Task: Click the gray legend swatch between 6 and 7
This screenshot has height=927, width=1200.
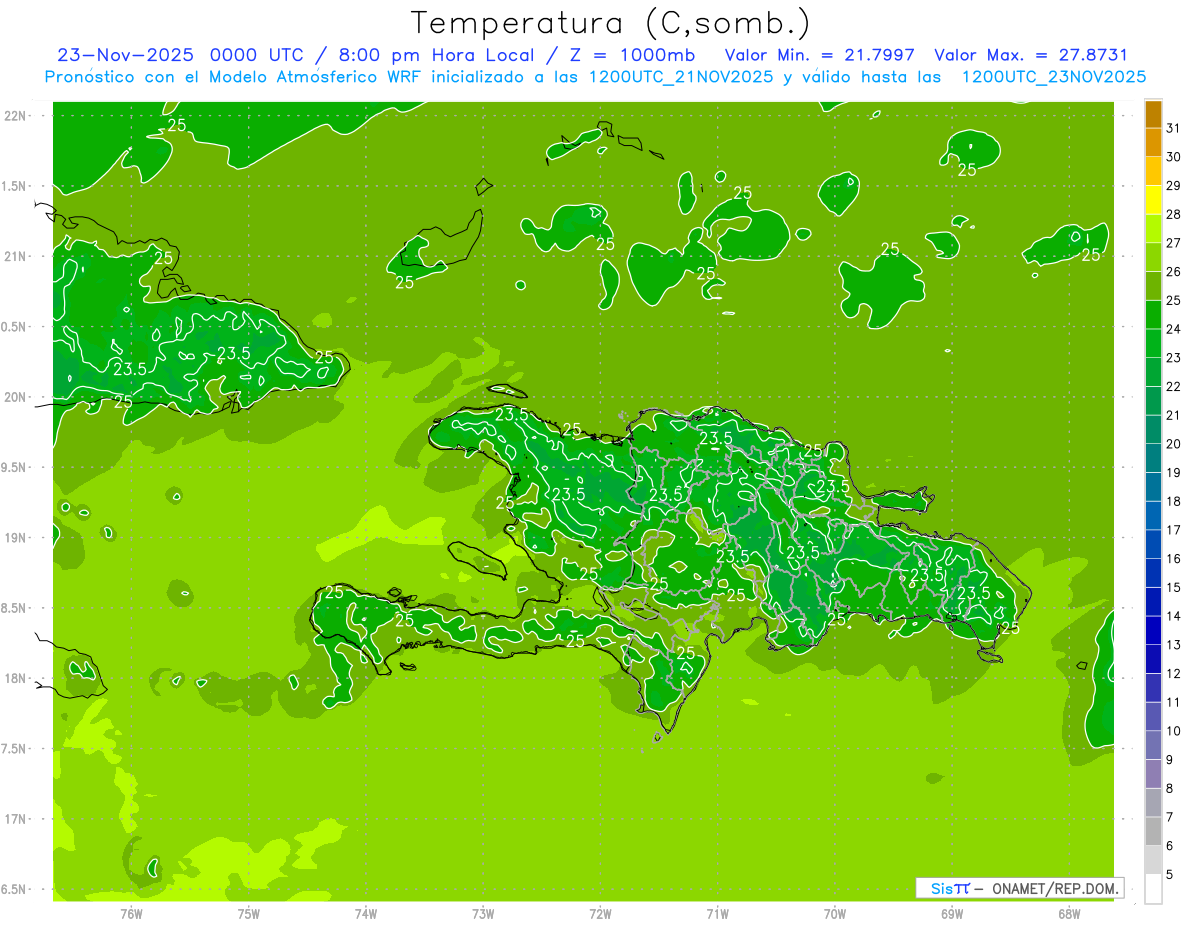Action: (1154, 831)
